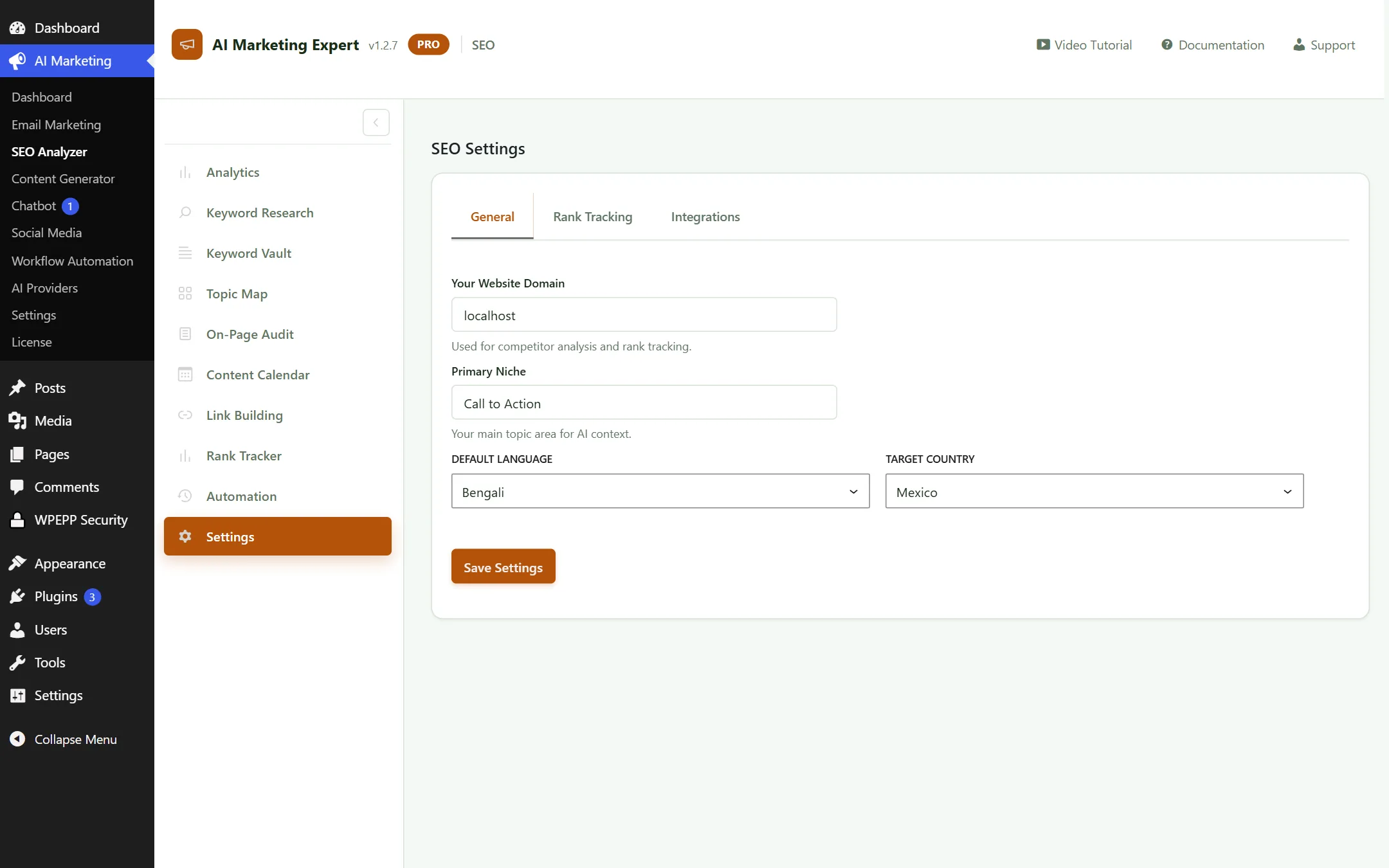The image size is (1389, 868).
Task: Open the Video Tutorial link
Action: click(1084, 44)
